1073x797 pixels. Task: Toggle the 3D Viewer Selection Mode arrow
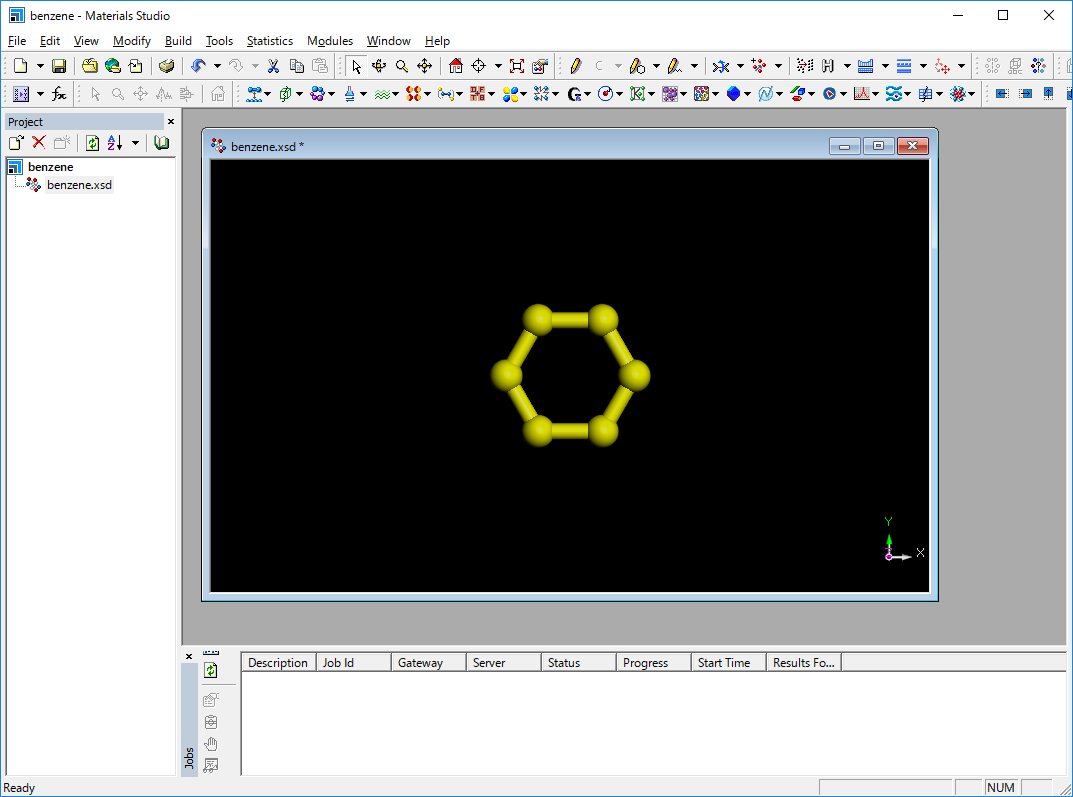(357, 66)
